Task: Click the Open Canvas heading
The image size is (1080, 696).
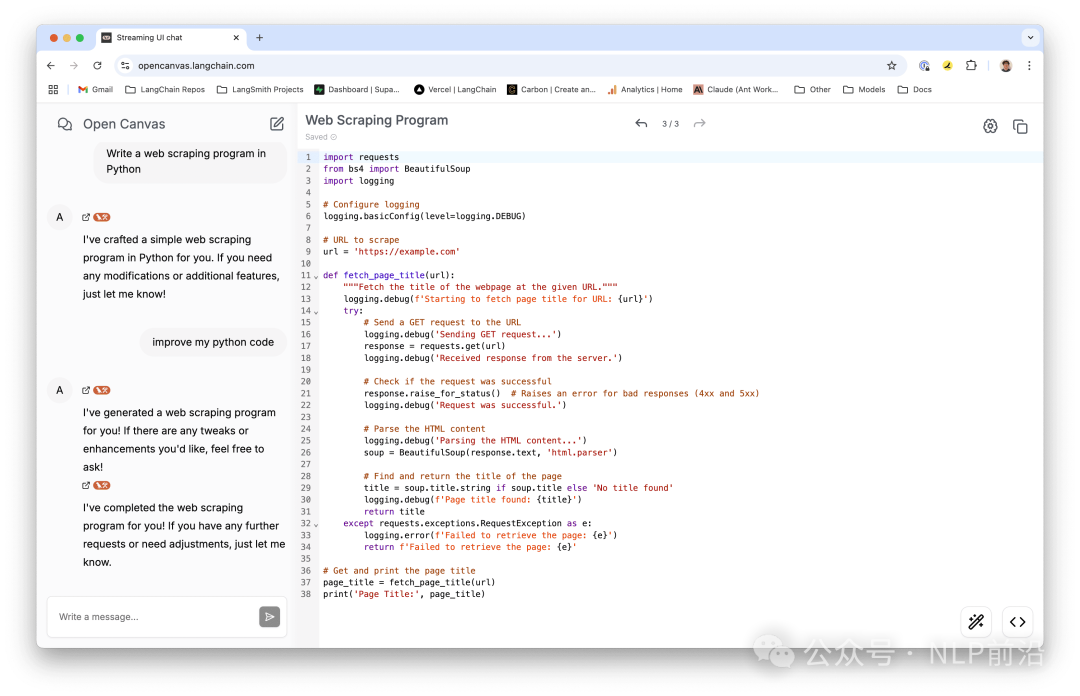Action: (124, 124)
